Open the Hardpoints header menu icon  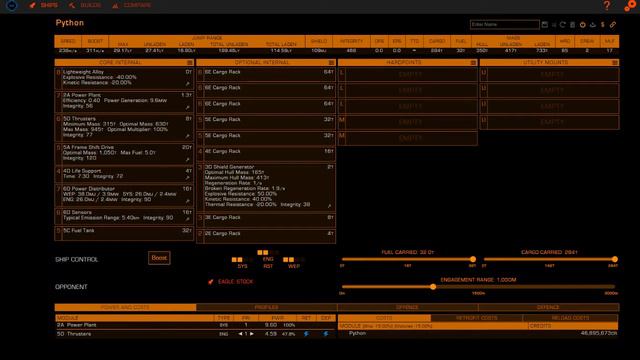pos(473,62)
